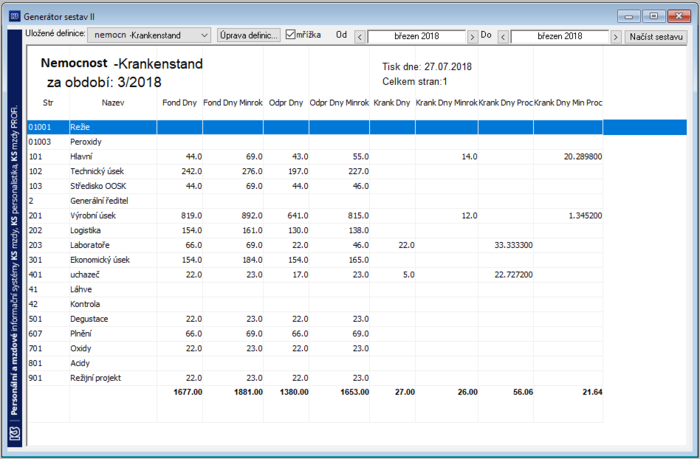The width and height of the screenshot is (700, 459).
Task: Click the Generátor sestav II title bar icon
Action: [14, 17]
